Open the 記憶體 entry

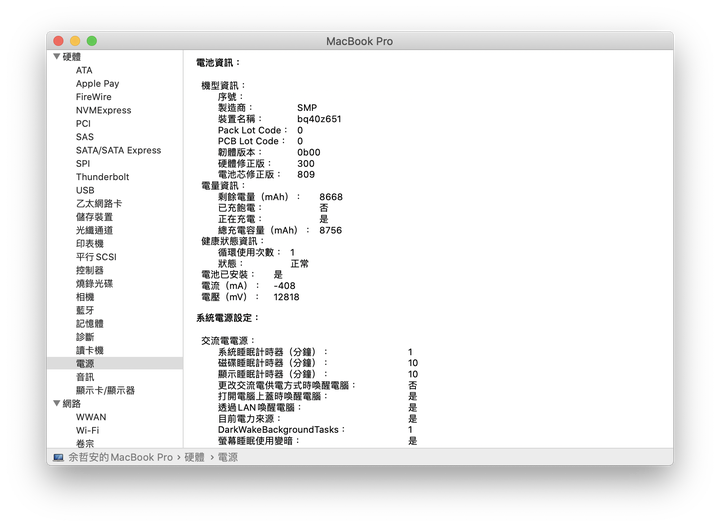[x=90, y=324]
